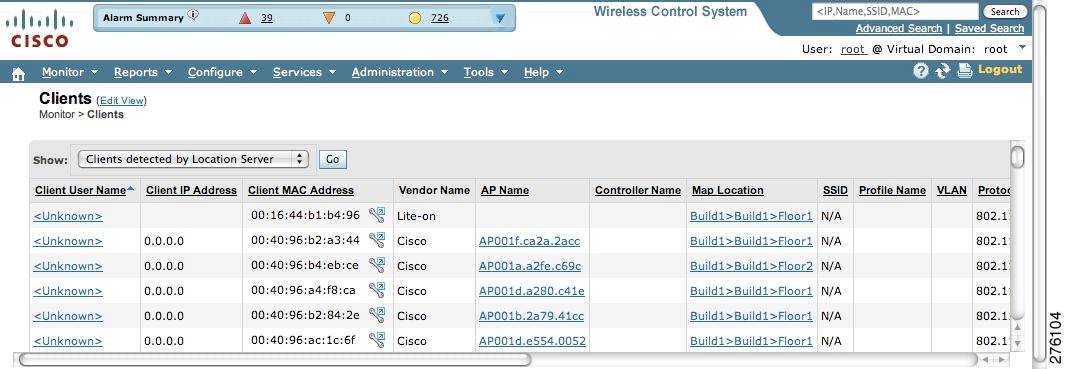Open the 726 minor alarms count link
This screenshot has width=1065, height=369.
click(439, 18)
